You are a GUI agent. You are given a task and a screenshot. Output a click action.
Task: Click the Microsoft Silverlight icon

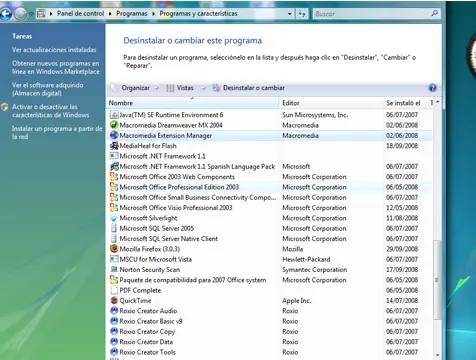point(114,218)
